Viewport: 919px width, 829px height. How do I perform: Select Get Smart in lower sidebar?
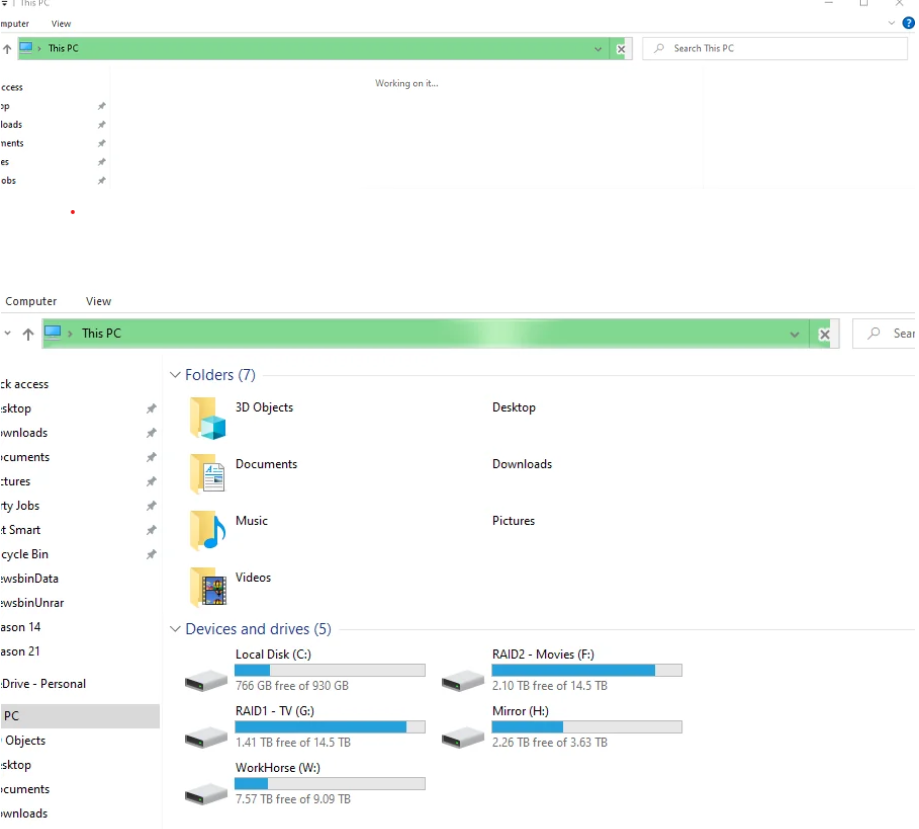point(21,530)
